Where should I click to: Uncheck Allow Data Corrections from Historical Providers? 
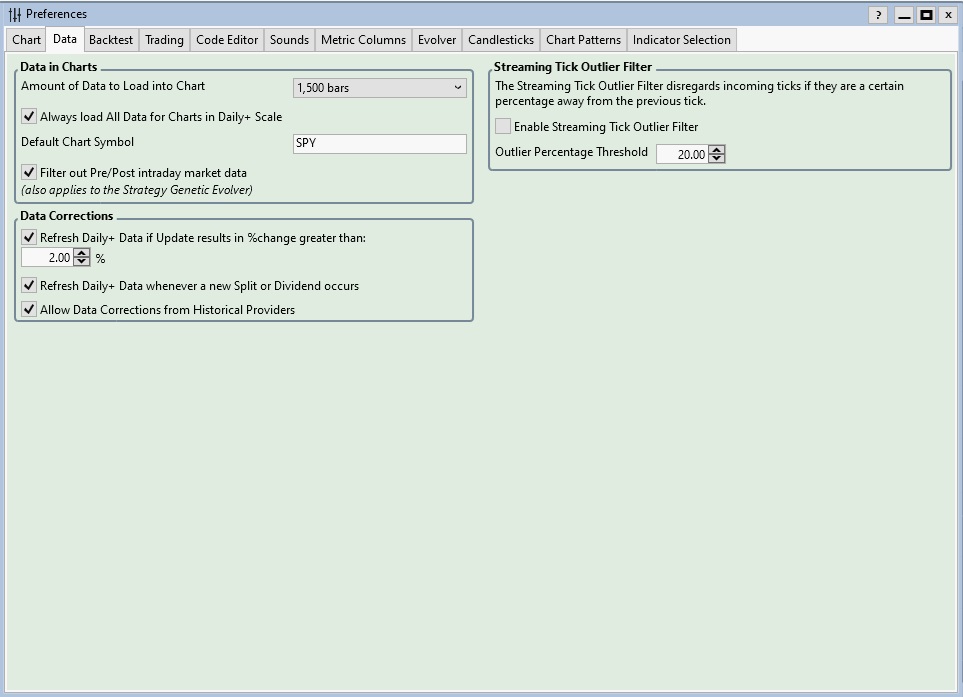(x=29, y=310)
